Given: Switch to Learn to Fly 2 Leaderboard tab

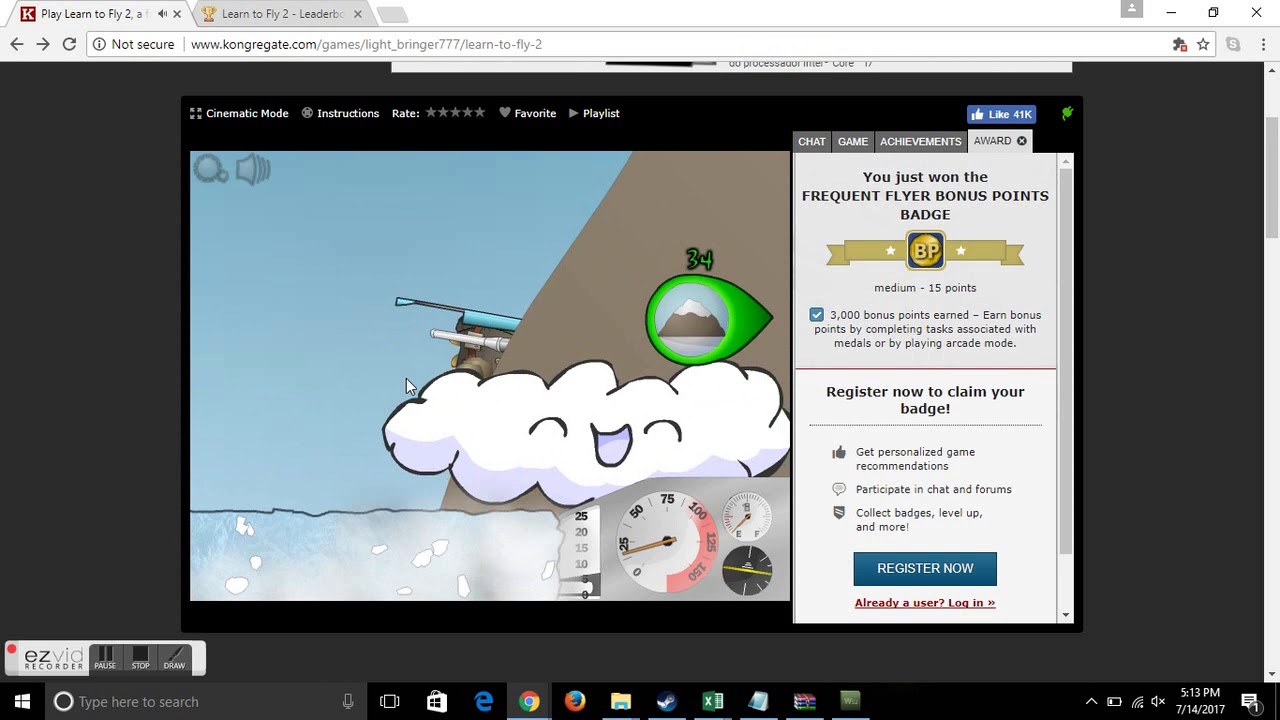Looking at the screenshot, I should (281, 14).
